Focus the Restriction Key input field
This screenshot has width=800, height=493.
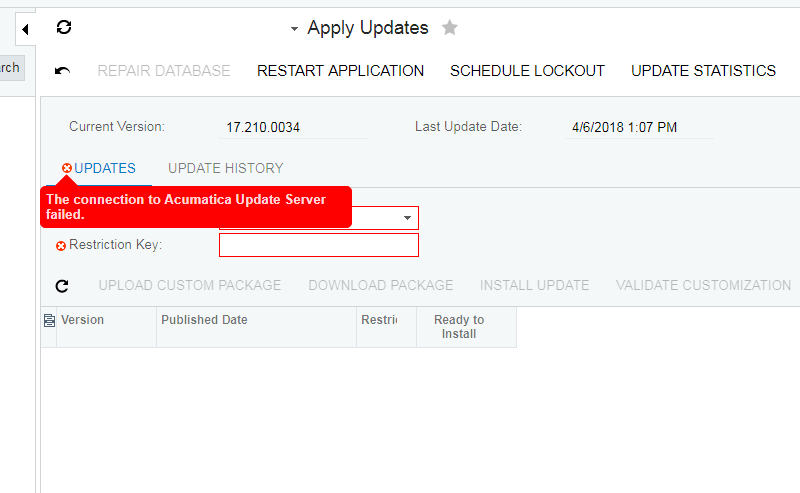pos(319,245)
